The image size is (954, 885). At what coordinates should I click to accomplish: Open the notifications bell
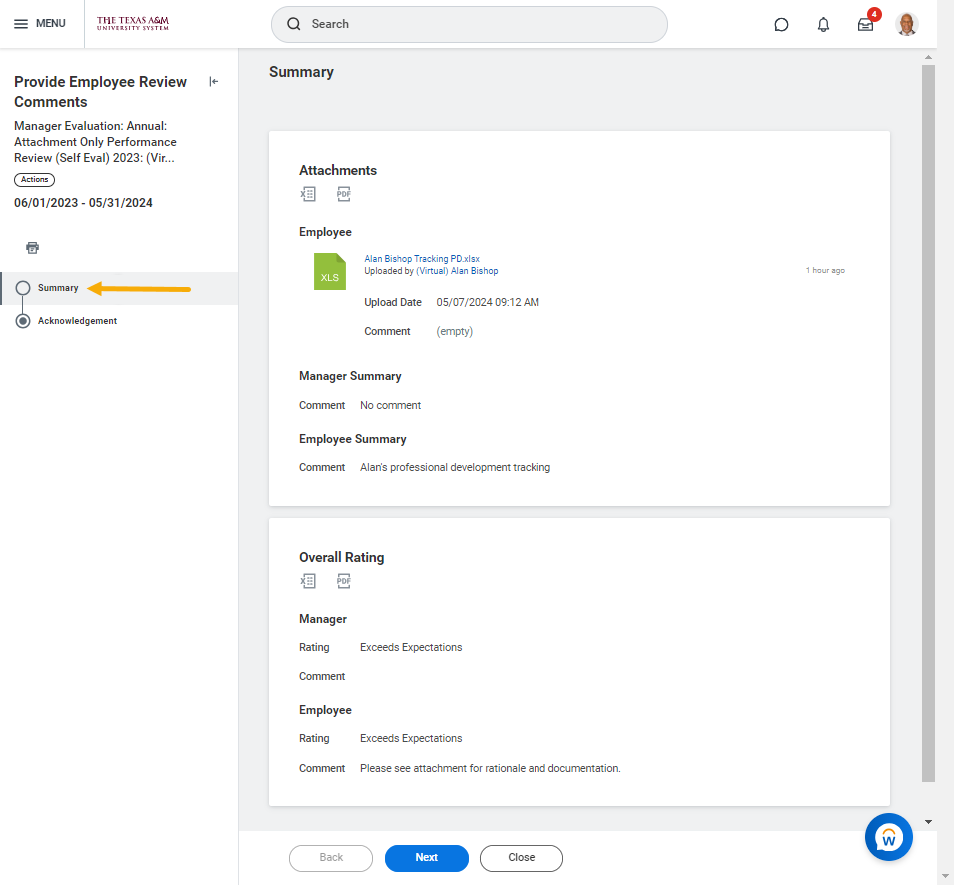(823, 25)
